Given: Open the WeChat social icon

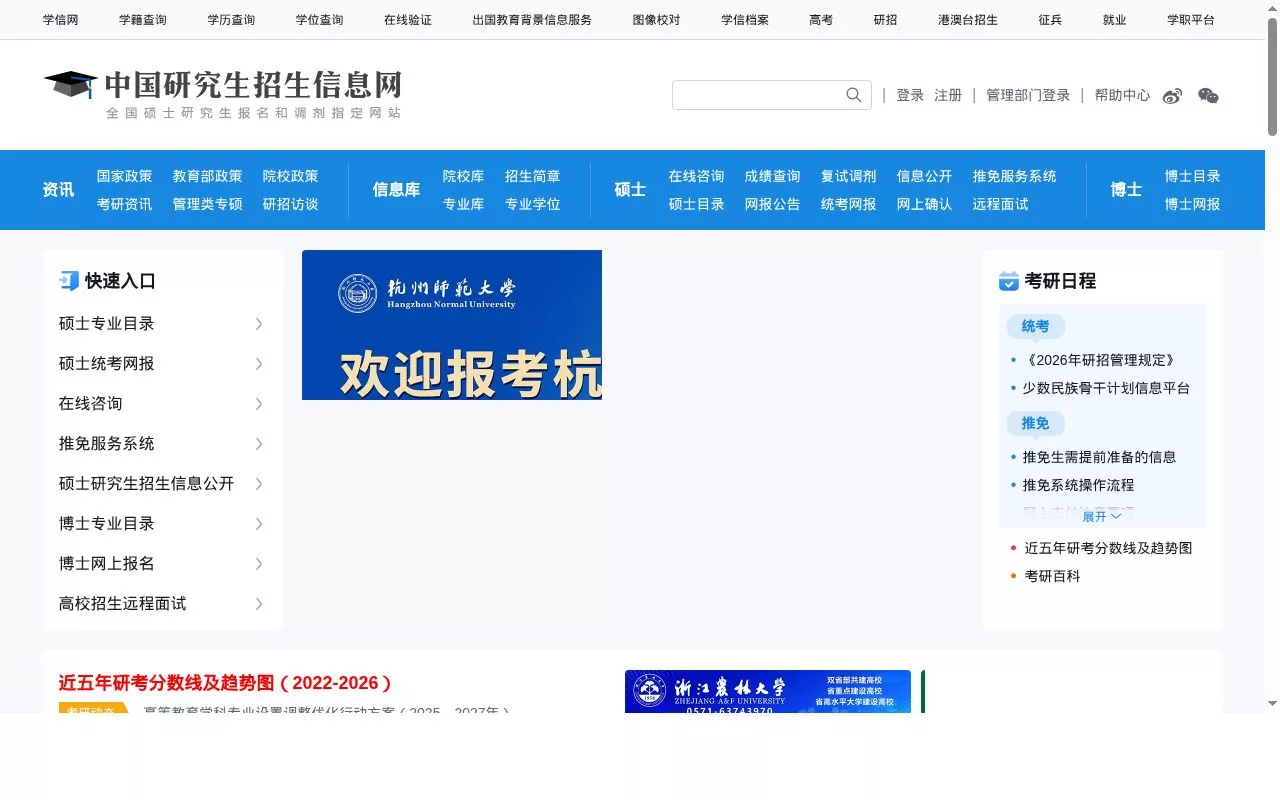Looking at the screenshot, I should [1208, 96].
